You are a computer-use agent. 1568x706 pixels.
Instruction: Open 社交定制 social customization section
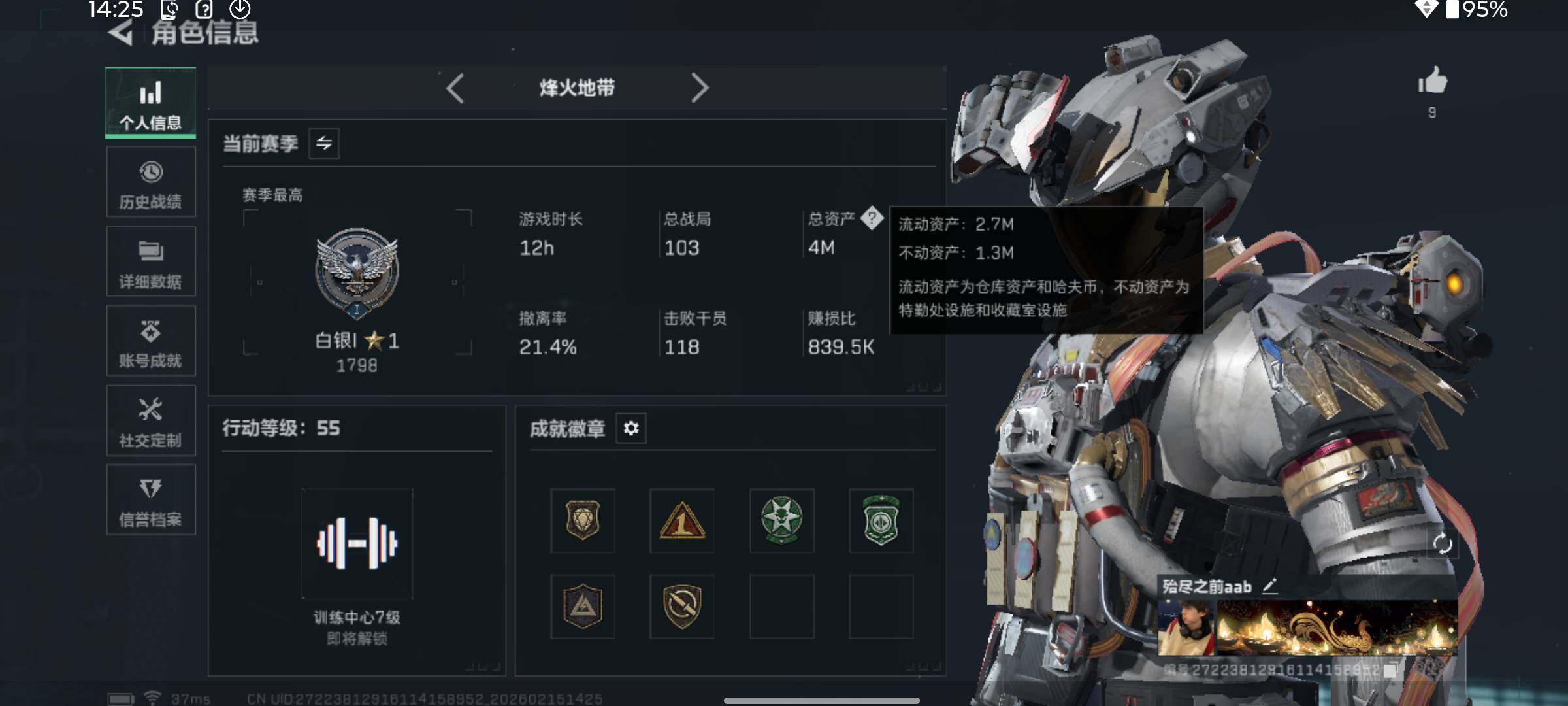[150, 420]
